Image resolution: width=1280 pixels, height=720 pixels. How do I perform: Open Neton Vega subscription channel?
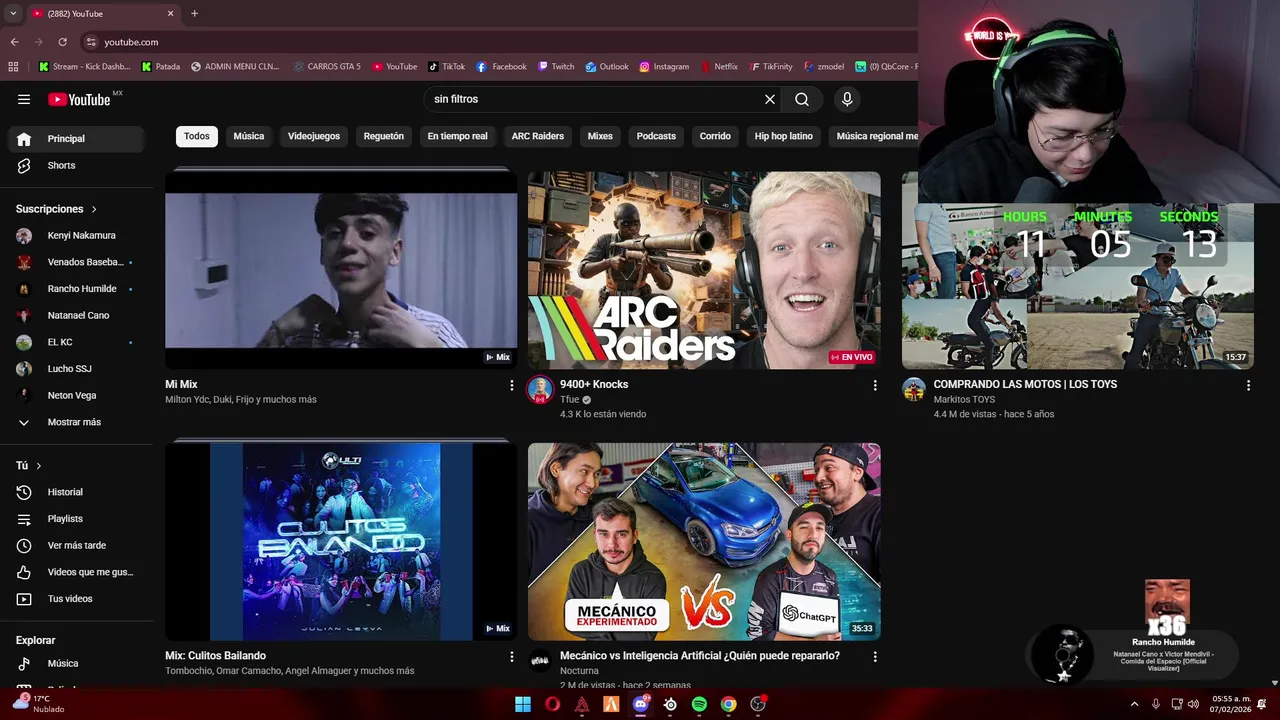(x=76, y=395)
